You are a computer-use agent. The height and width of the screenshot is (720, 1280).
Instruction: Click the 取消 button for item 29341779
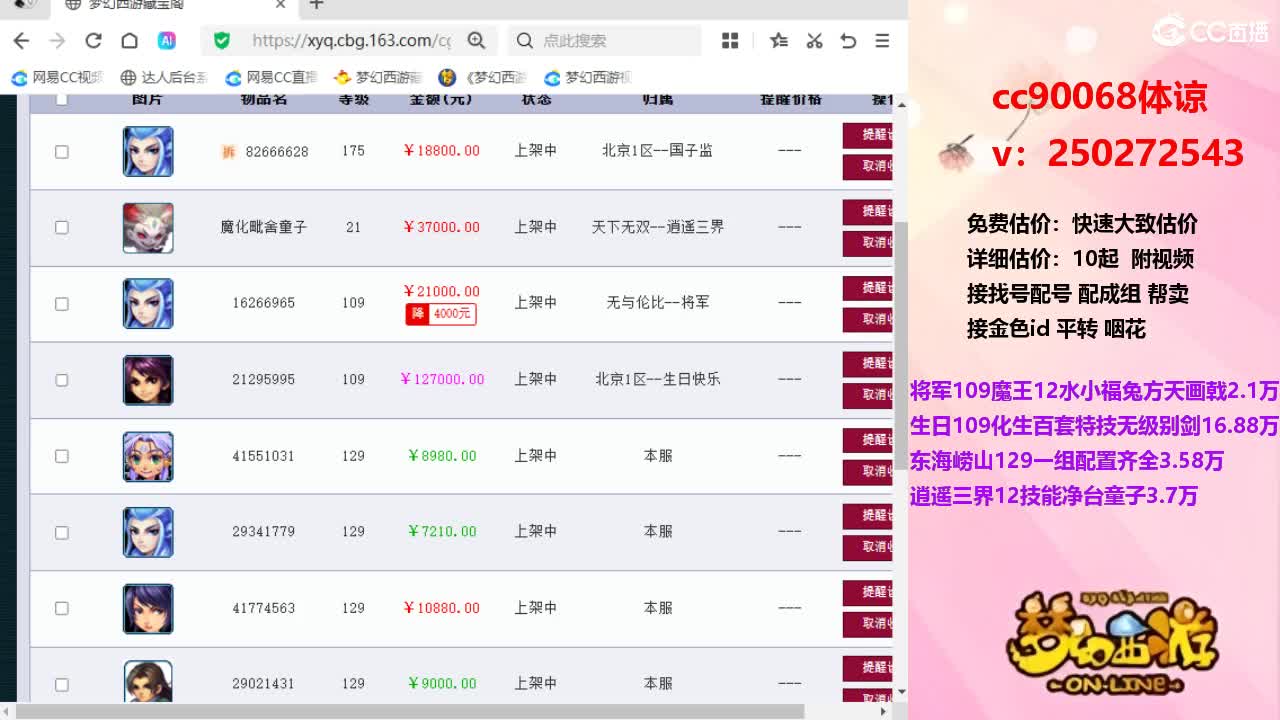868,547
